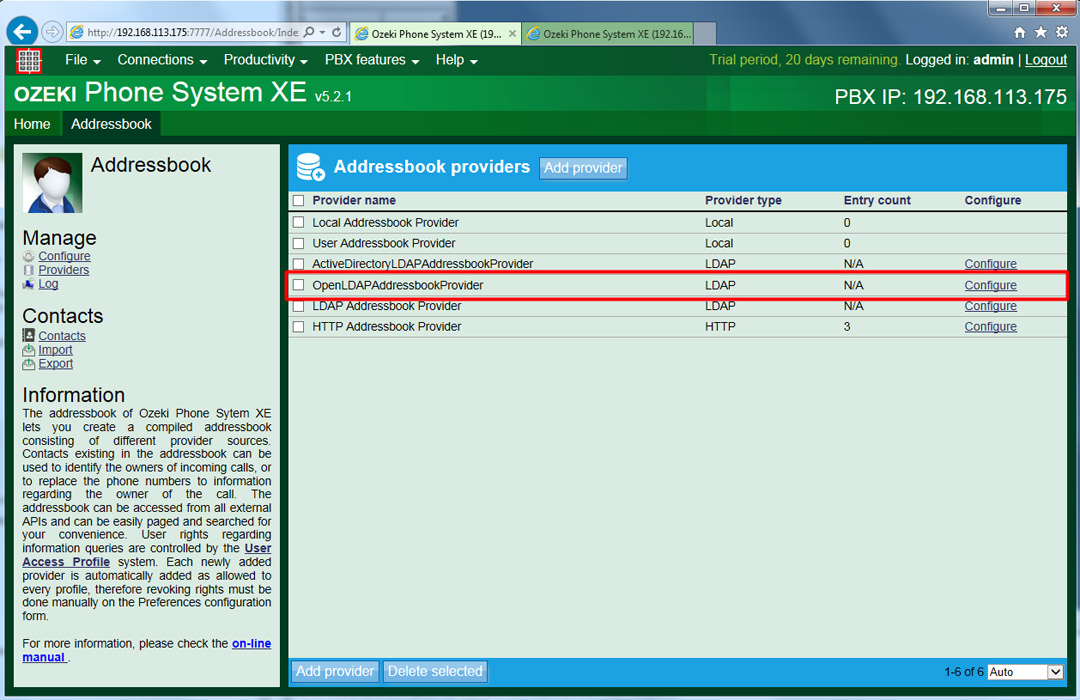Click the Local Addressbook Provider name
The image size is (1080, 700).
coord(385,223)
